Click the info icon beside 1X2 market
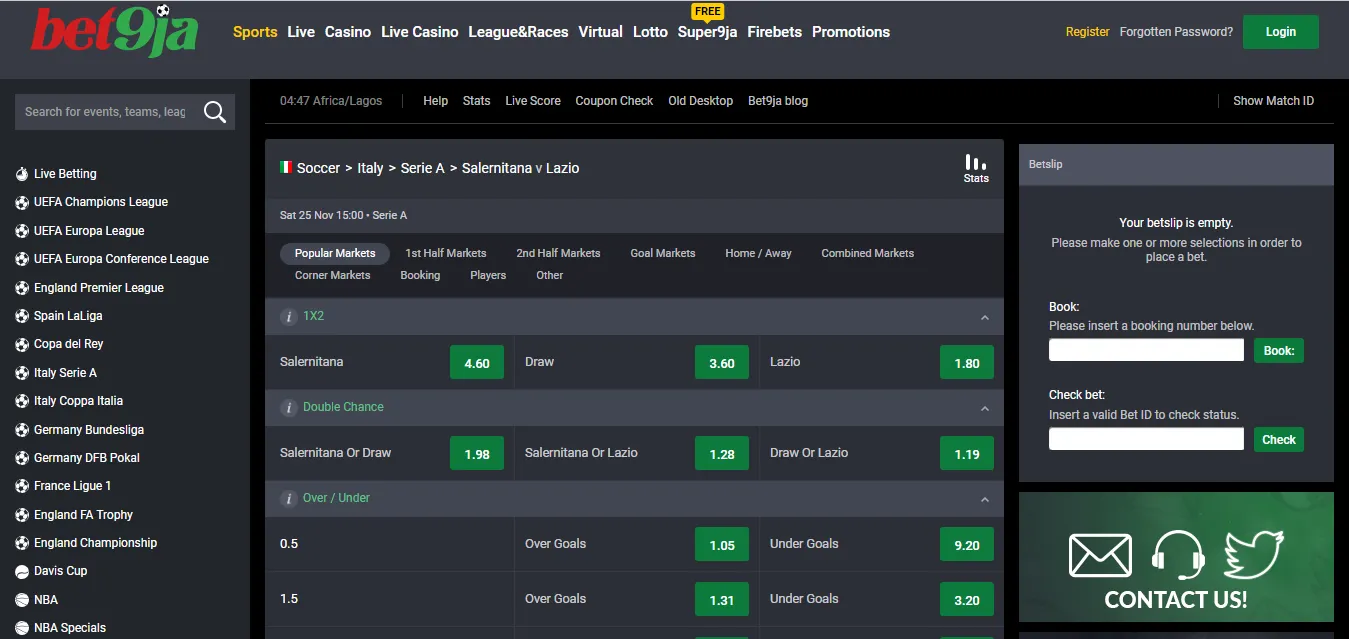 pos(287,315)
